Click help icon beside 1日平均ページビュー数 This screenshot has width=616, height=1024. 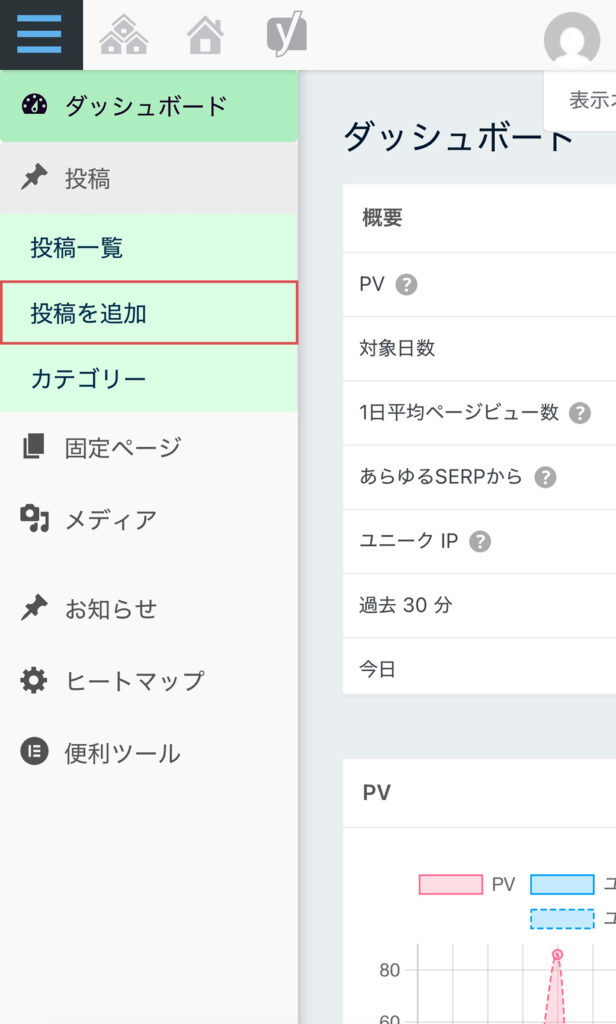pyautogui.click(x=580, y=413)
